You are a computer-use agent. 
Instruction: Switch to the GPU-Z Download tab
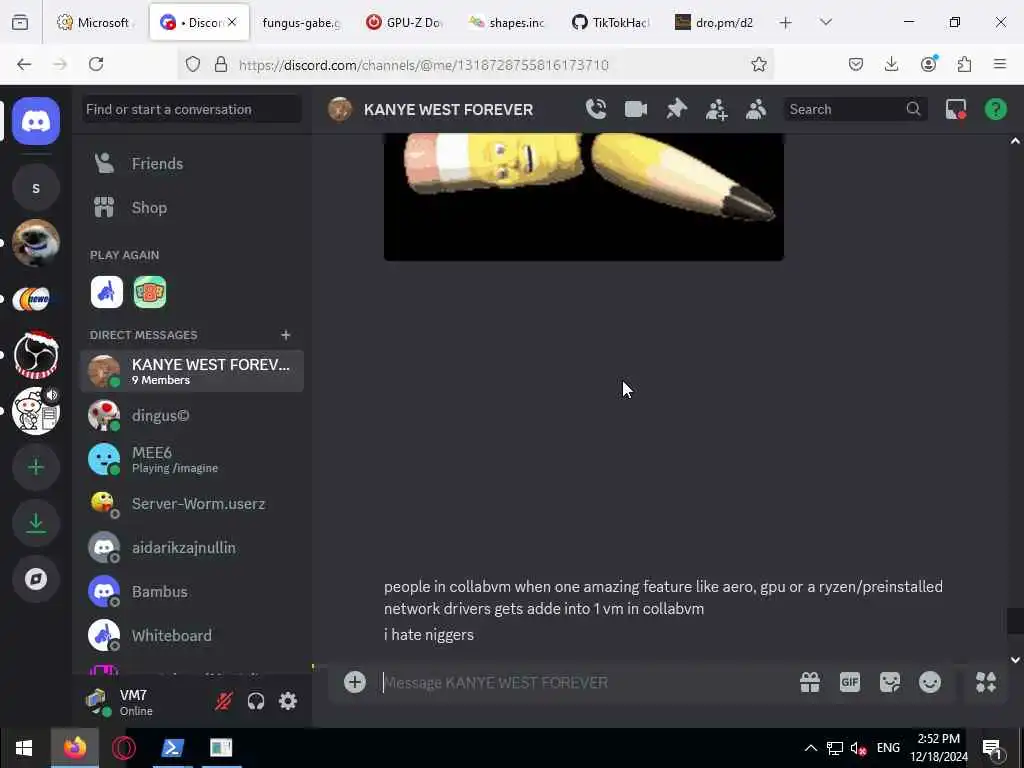tap(404, 23)
